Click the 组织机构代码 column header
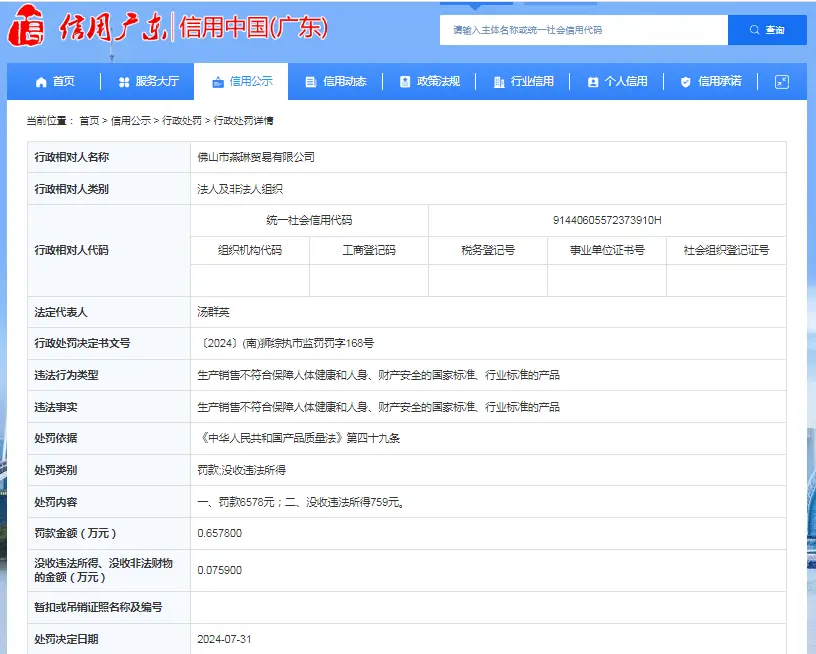The height and width of the screenshot is (654, 816). point(250,250)
